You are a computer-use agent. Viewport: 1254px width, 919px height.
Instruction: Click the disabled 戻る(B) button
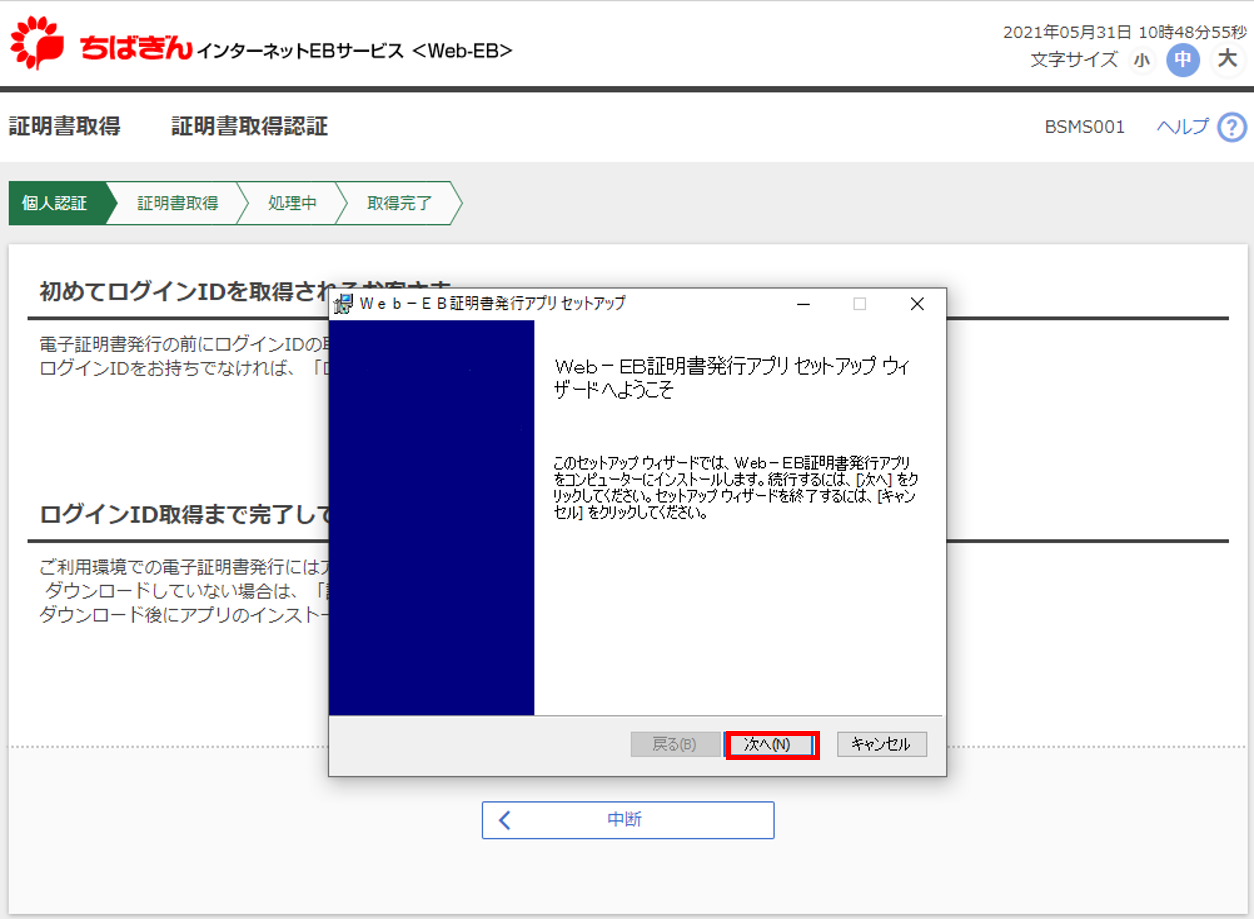[674, 745]
